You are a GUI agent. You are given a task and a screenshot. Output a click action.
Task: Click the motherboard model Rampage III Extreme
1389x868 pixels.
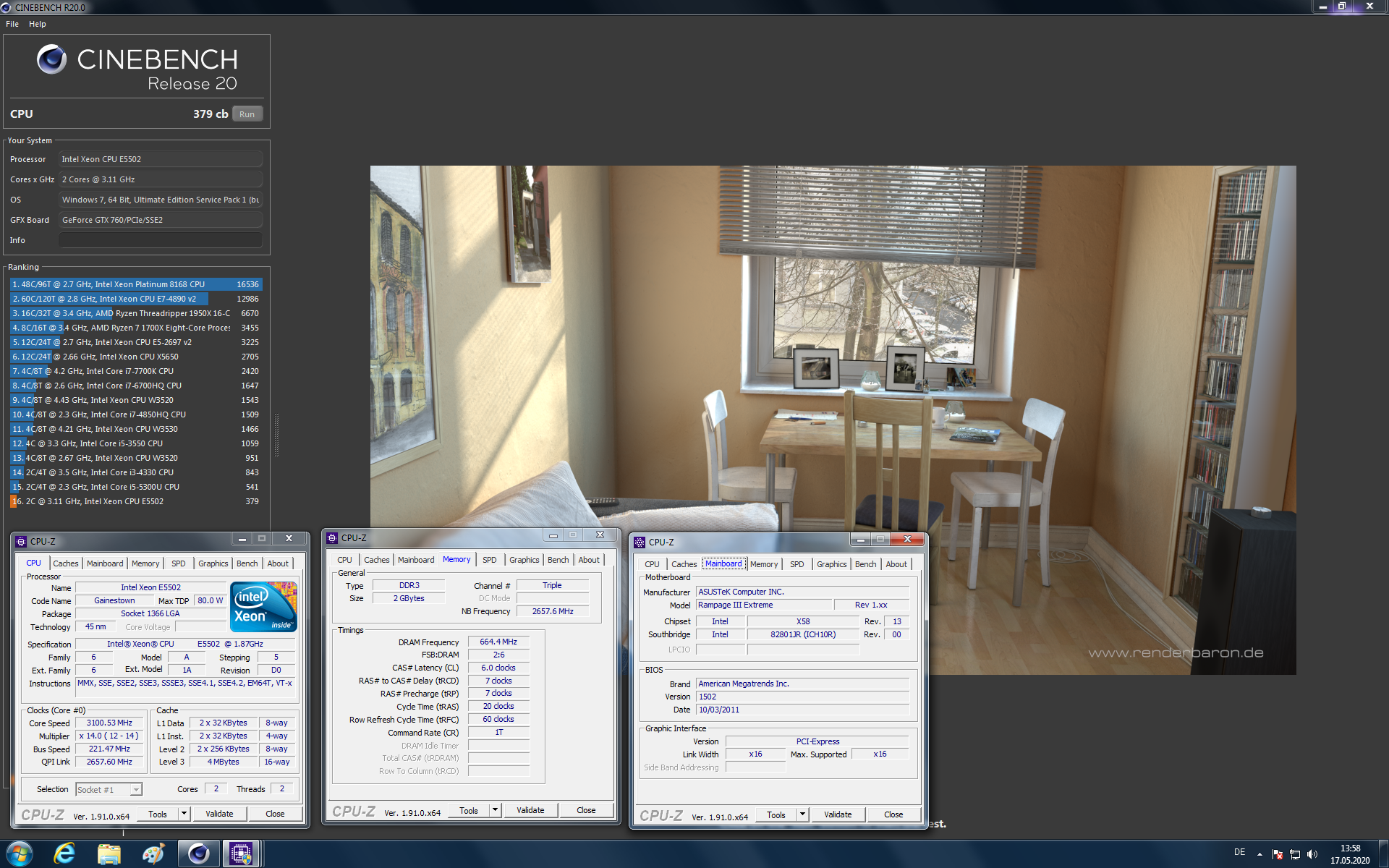pyautogui.click(x=763, y=605)
